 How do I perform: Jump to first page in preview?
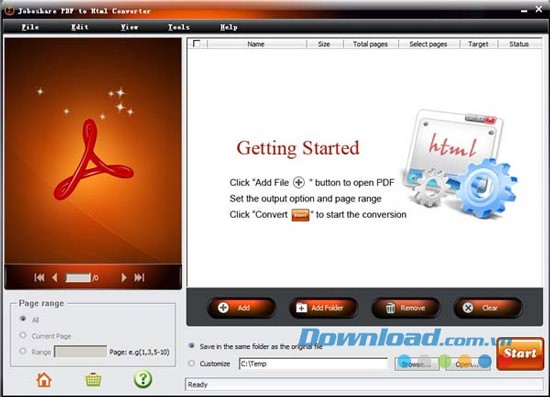pyautogui.click(x=39, y=278)
